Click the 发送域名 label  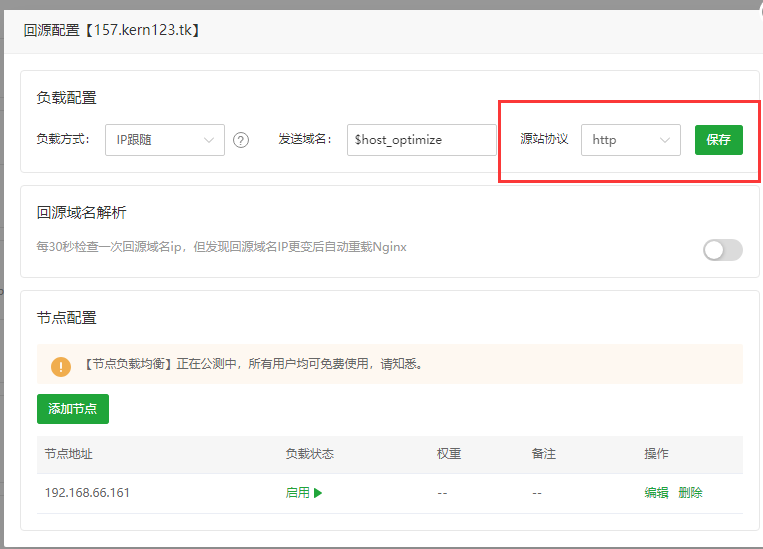point(305,139)
